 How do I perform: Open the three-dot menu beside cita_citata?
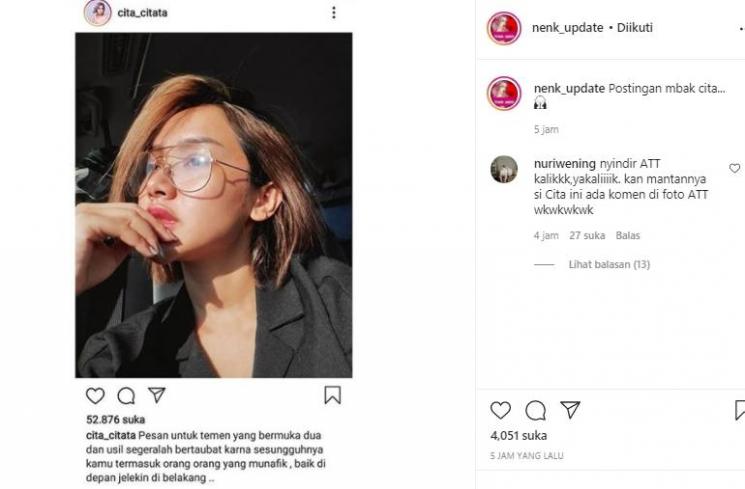(x=334, y=12)
